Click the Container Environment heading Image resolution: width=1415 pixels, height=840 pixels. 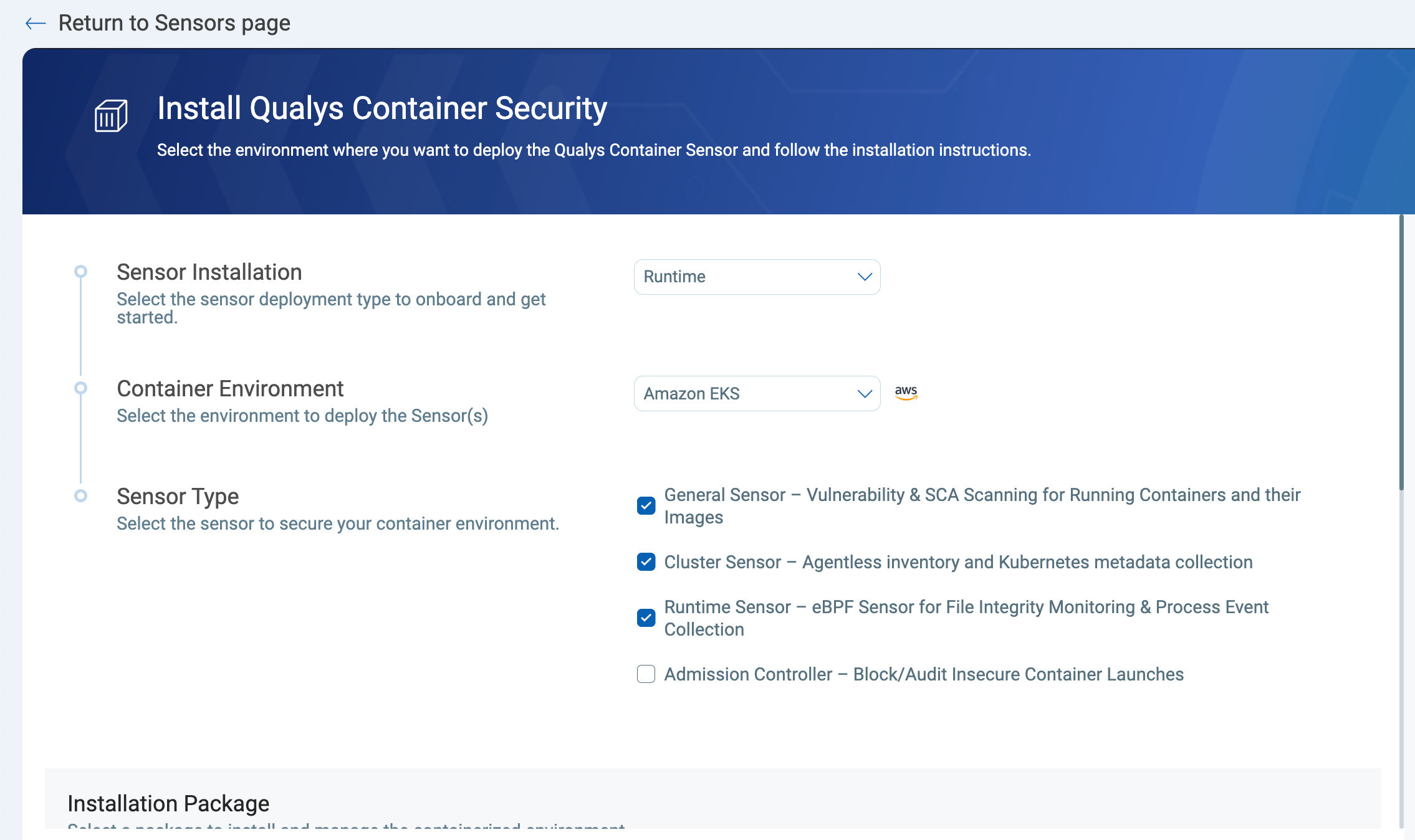click(x=230, y=388)
